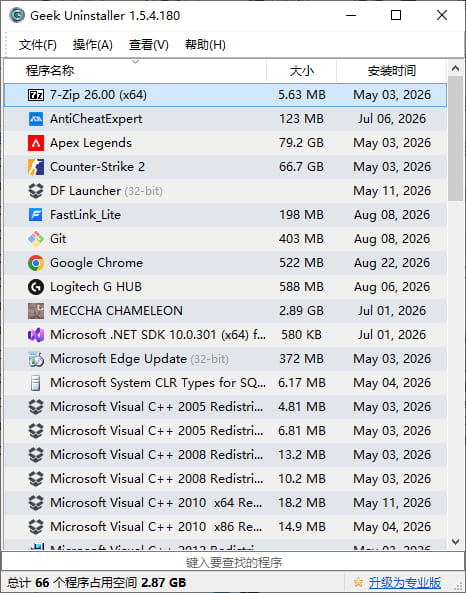Open the 查看(V) menu
Screen dimensions: 466x593
coord(149,45)
